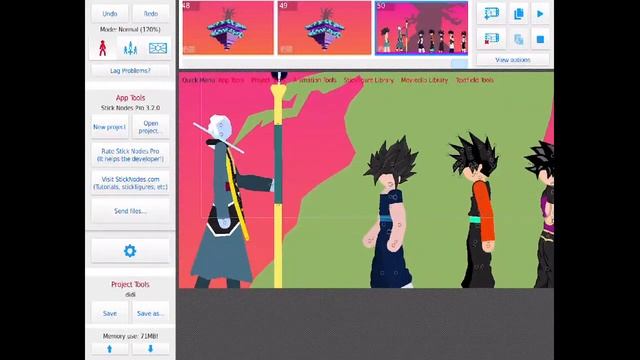Select the camera view mode icon
The image size is (640, 360).
(158, 48)
